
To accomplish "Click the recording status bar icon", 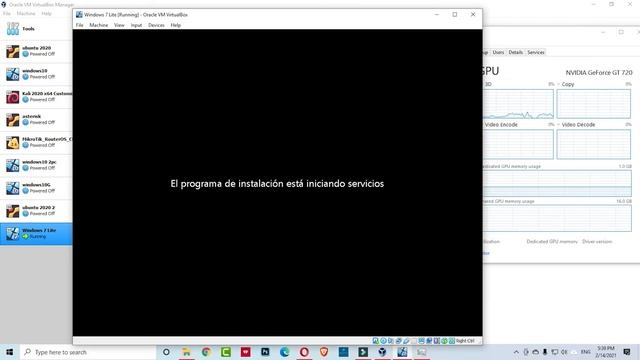I will coord(429,341).
